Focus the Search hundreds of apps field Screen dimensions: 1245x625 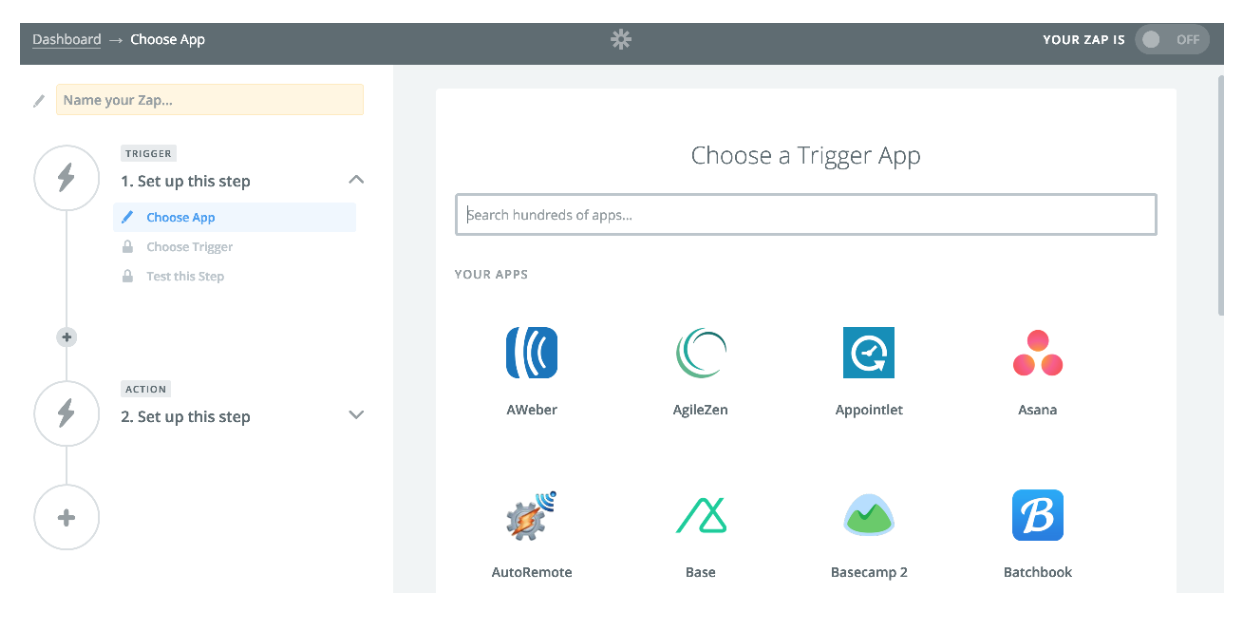point(806,215)
